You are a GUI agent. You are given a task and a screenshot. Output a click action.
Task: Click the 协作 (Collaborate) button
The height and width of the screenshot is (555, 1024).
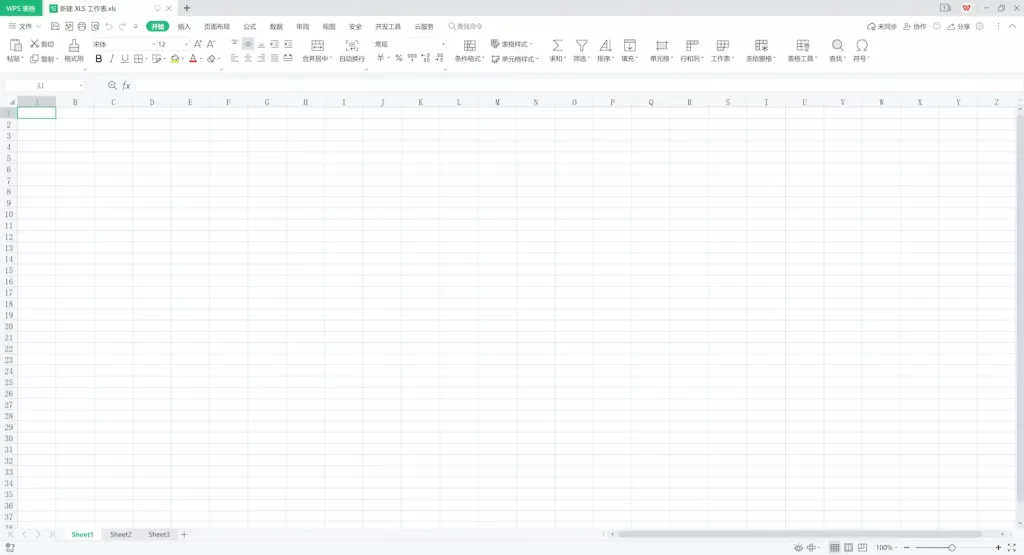[x=915, y=26]
